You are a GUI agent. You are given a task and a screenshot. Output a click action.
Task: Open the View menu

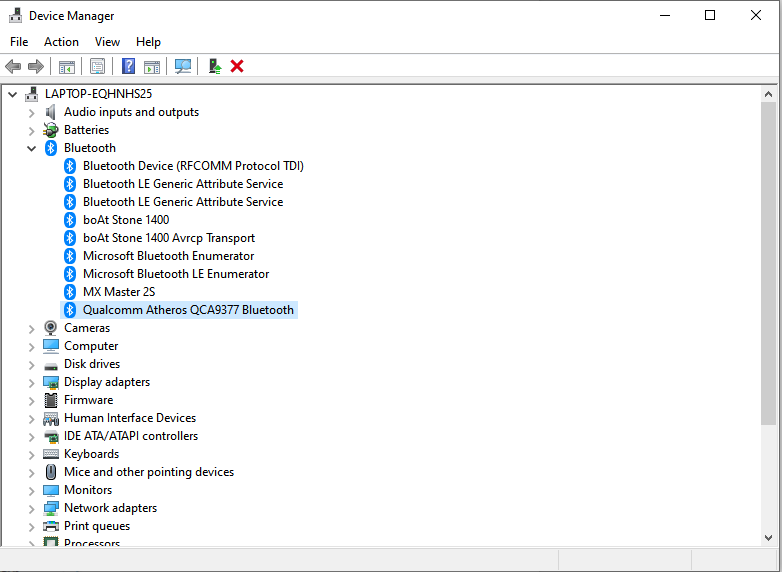click(x=107, y=42)
